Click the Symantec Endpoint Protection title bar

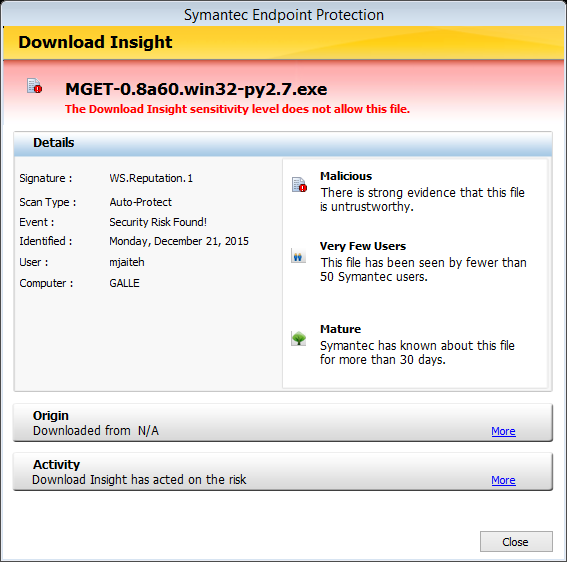tap(284, 15)
